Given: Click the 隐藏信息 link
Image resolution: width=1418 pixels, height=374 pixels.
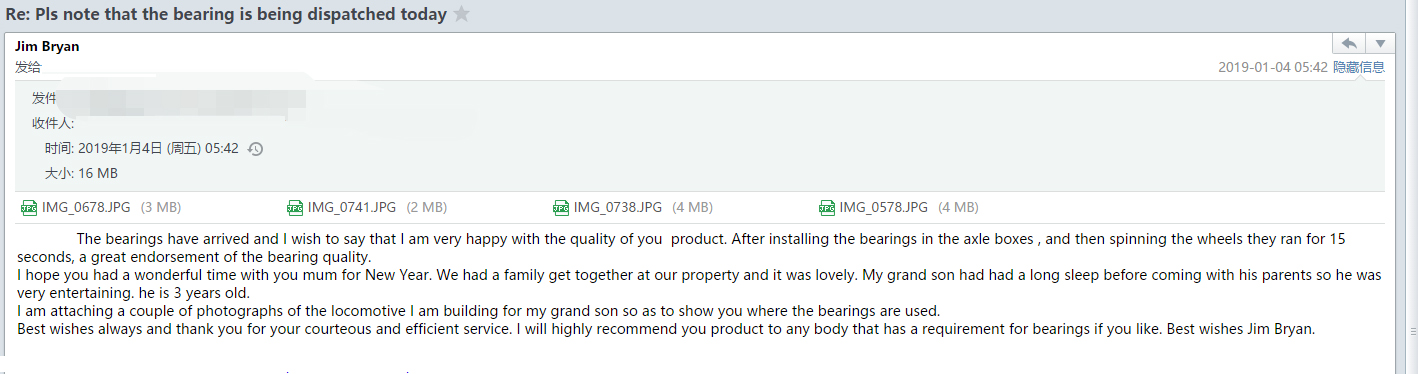Looking at the screenshot, I should (1359, 67).
